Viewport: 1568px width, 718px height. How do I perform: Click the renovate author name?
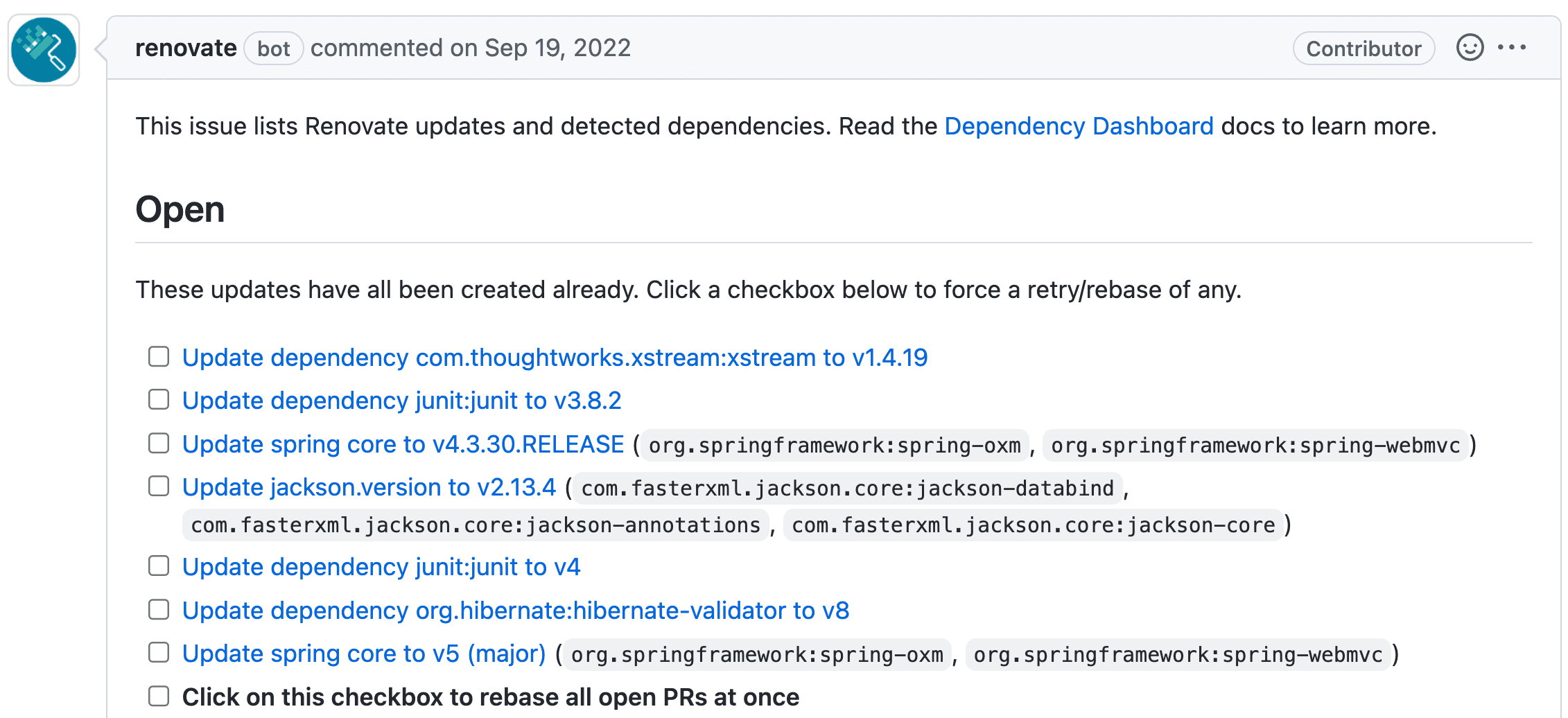186,48
